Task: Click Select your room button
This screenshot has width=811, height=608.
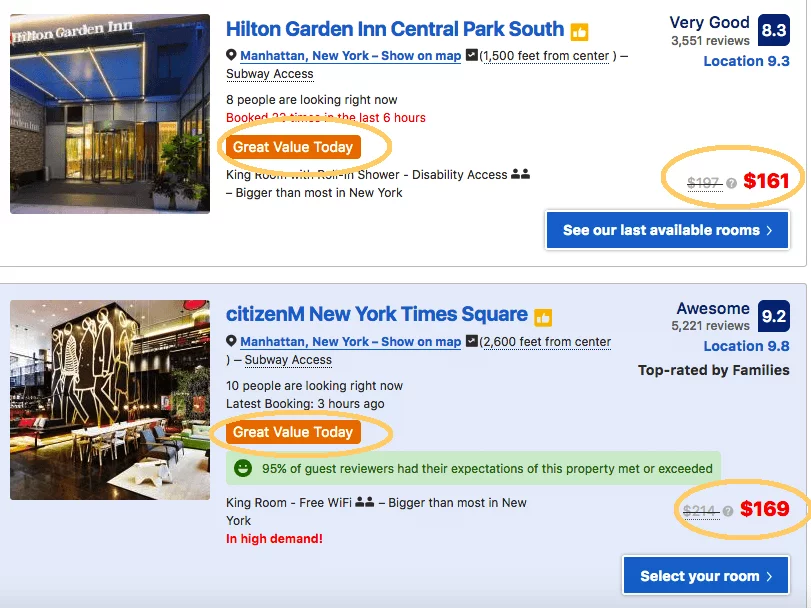Action: point(706,575)
